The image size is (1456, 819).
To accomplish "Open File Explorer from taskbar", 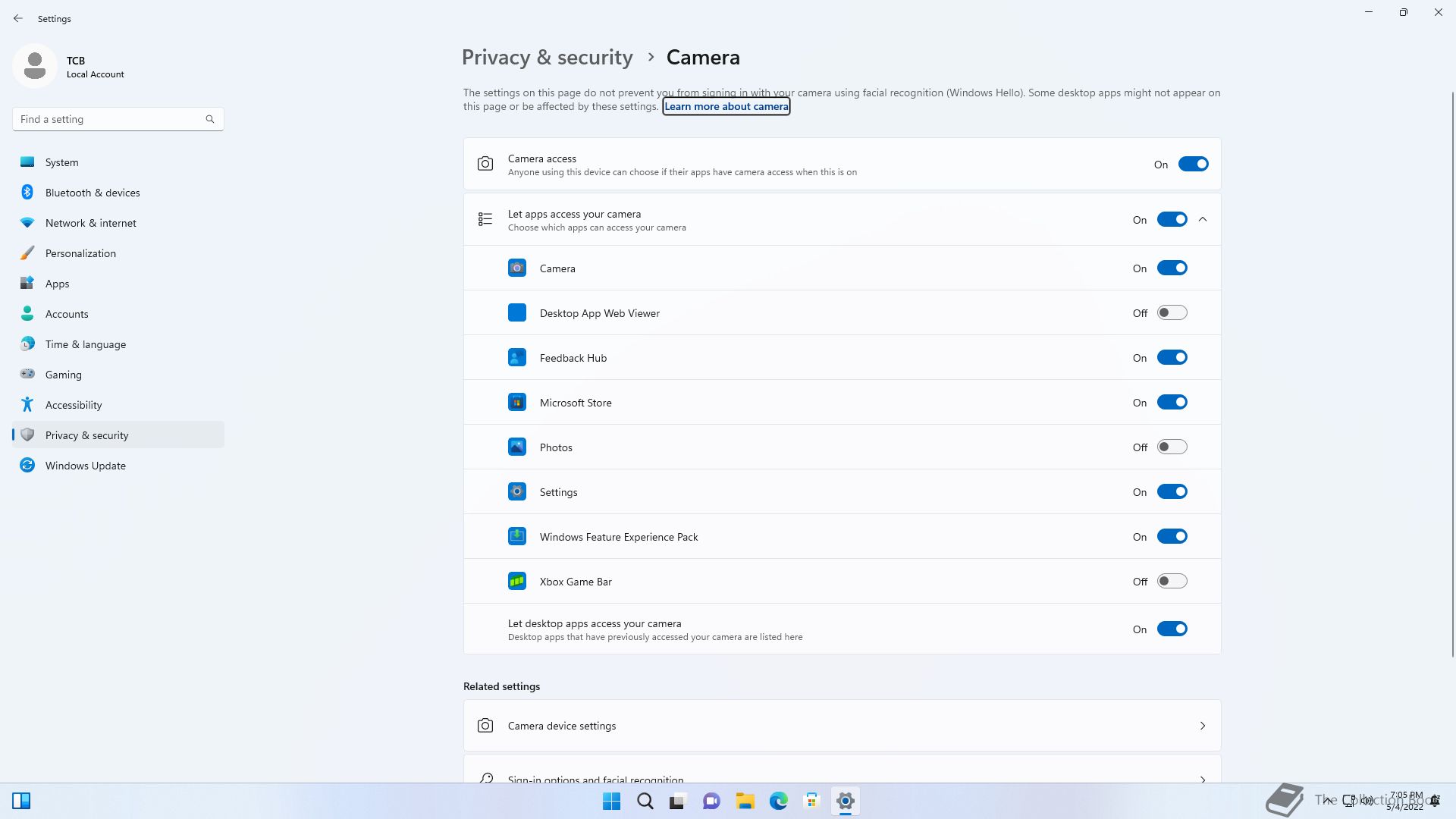I will pos(745,801).
